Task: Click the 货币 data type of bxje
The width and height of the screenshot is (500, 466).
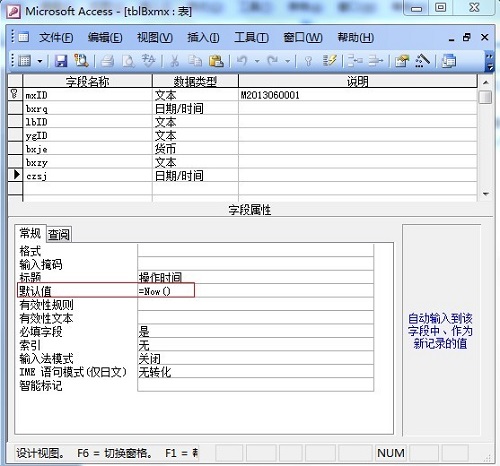Action: click(195, 149)
